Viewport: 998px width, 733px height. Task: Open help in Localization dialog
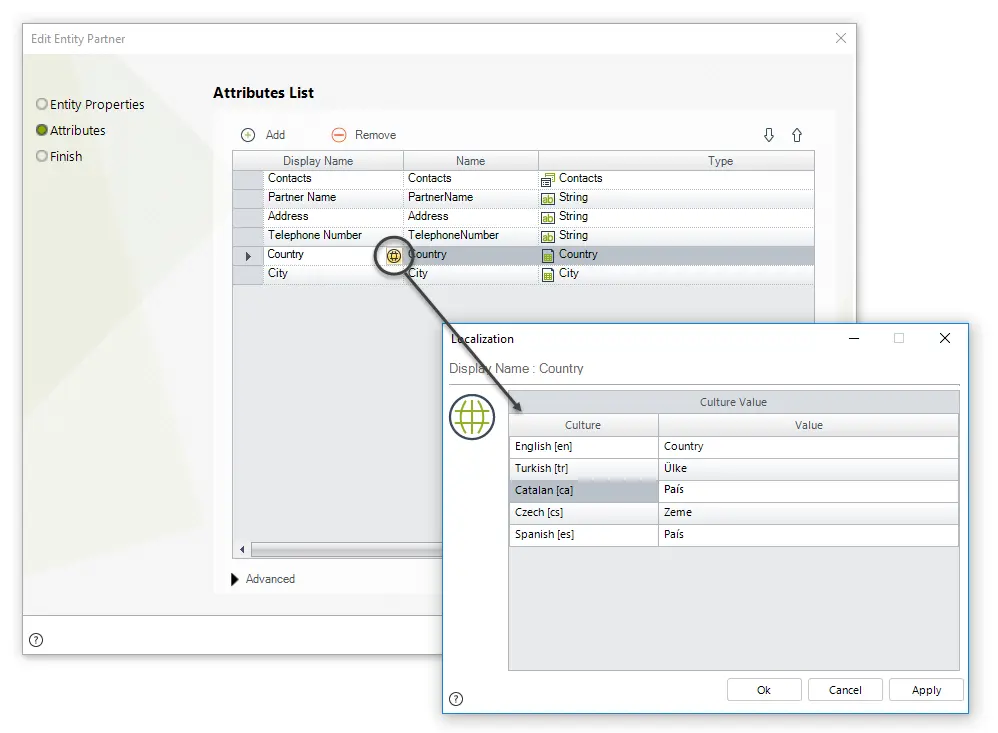(x=456, y=699)
